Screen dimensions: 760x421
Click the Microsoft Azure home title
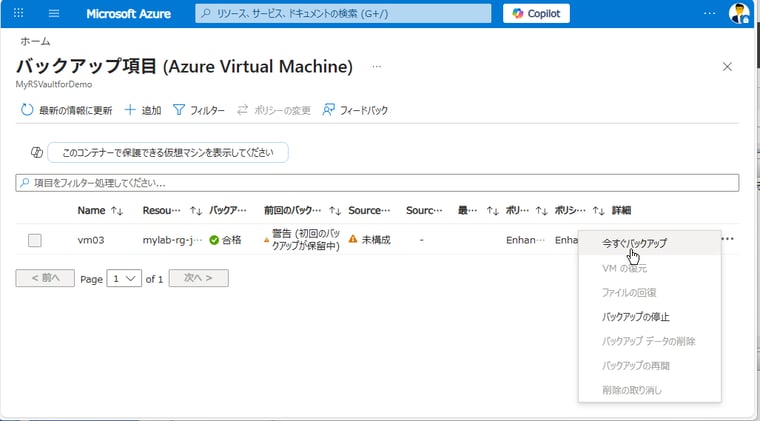click(128, 14)
